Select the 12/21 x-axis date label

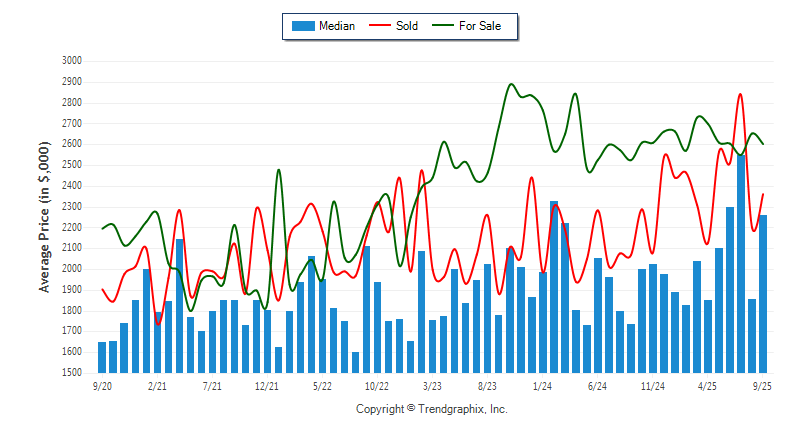tap(267, 384)
